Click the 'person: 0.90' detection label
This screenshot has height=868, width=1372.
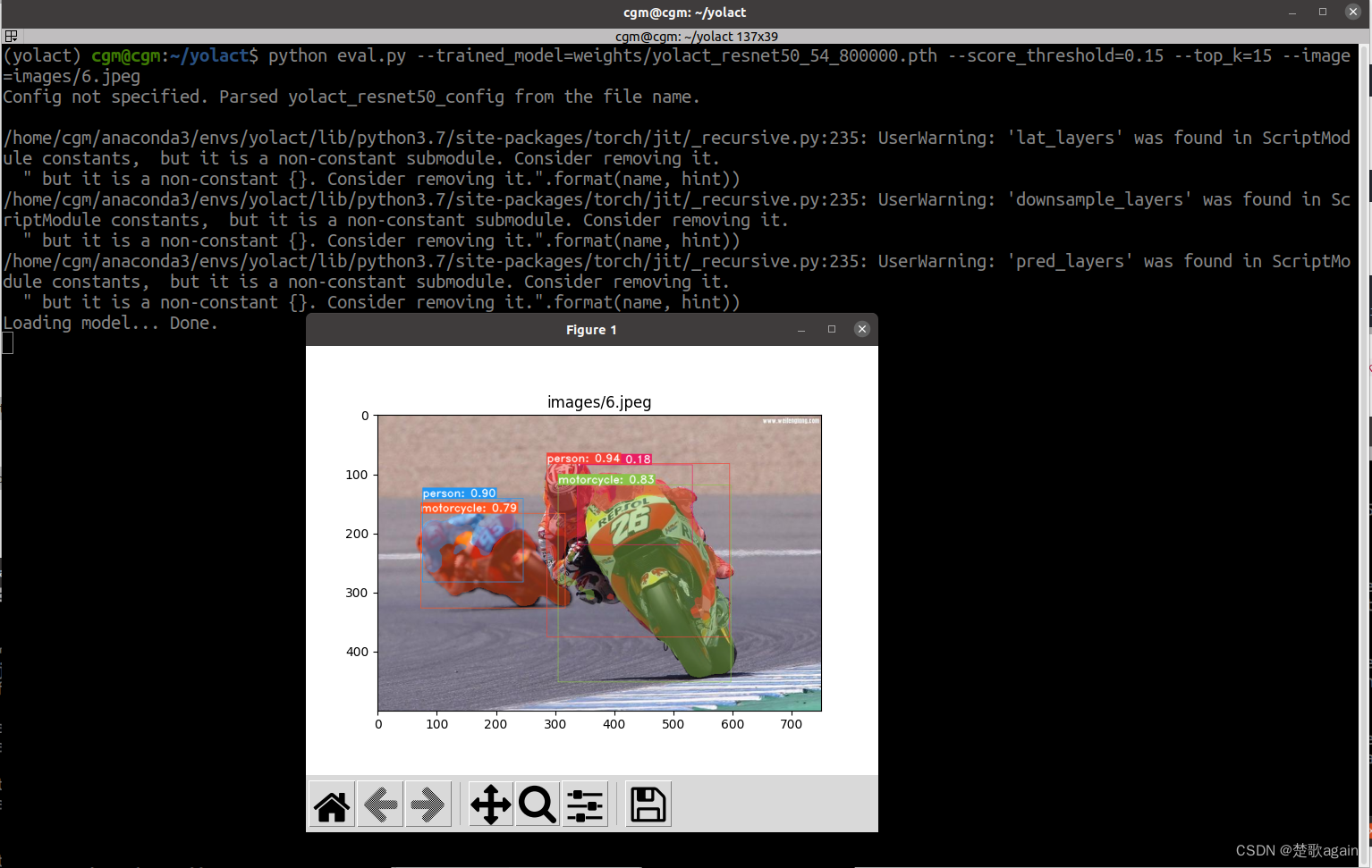(460, 493)
